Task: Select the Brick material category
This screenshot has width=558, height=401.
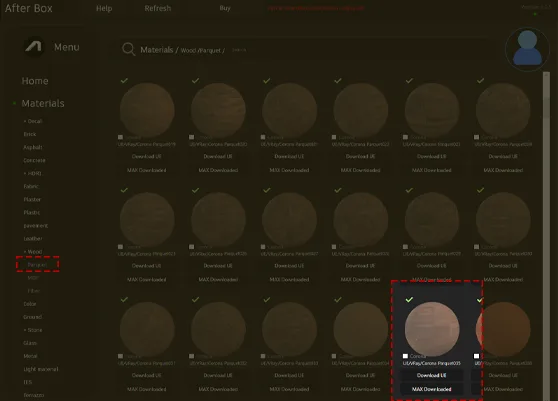Action: [x=30, y=134]
